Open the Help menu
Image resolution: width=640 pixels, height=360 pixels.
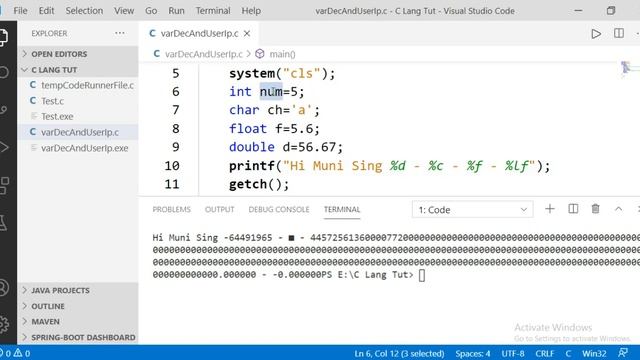coord(251,11)
